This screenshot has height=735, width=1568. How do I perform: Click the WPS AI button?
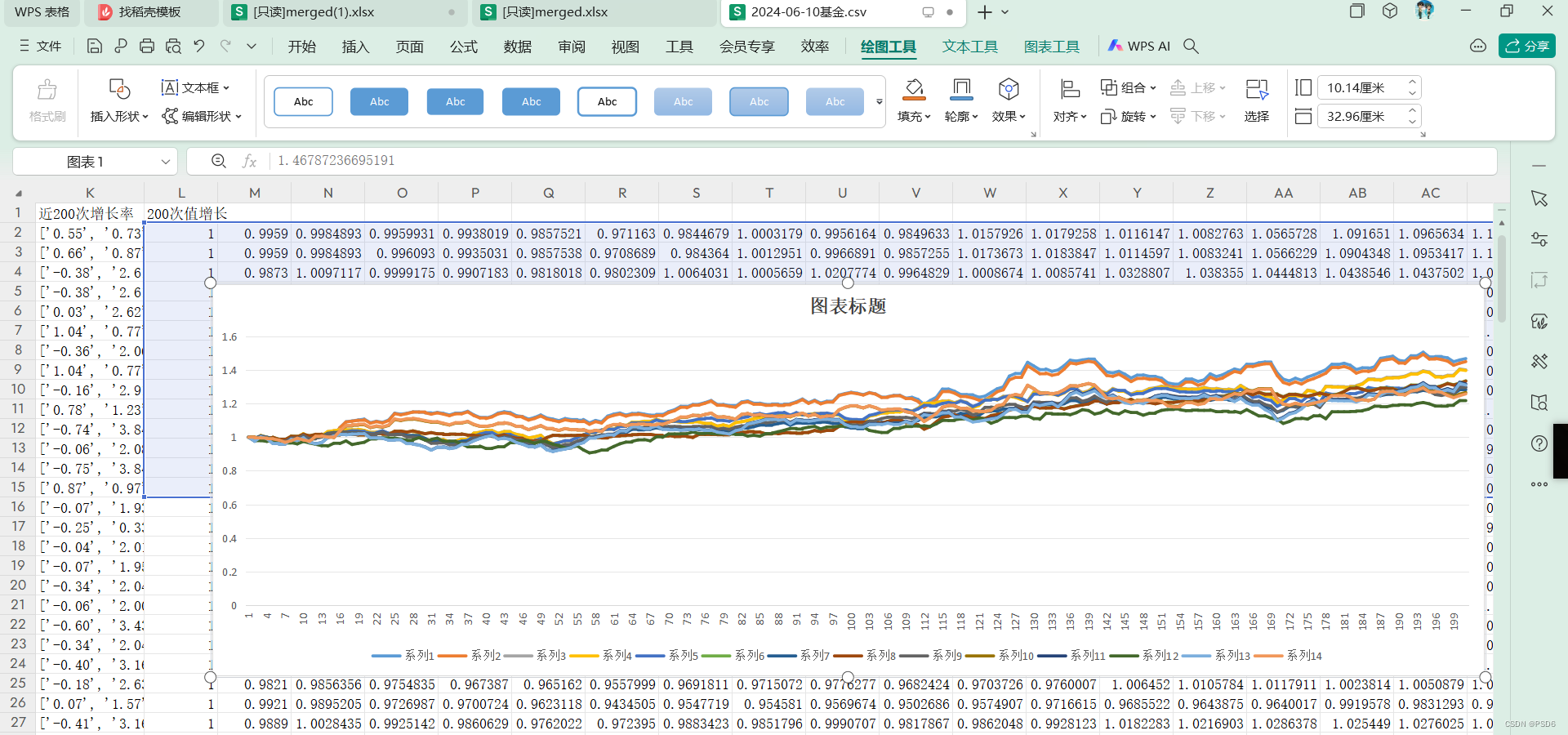pyautogui.click(x=1138, y=47)
